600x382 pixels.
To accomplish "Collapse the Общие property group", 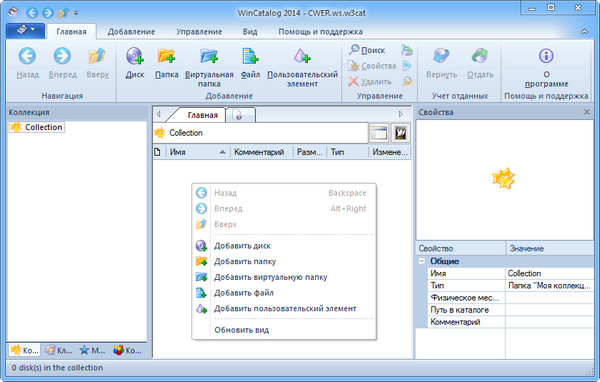I will point(422,261).
